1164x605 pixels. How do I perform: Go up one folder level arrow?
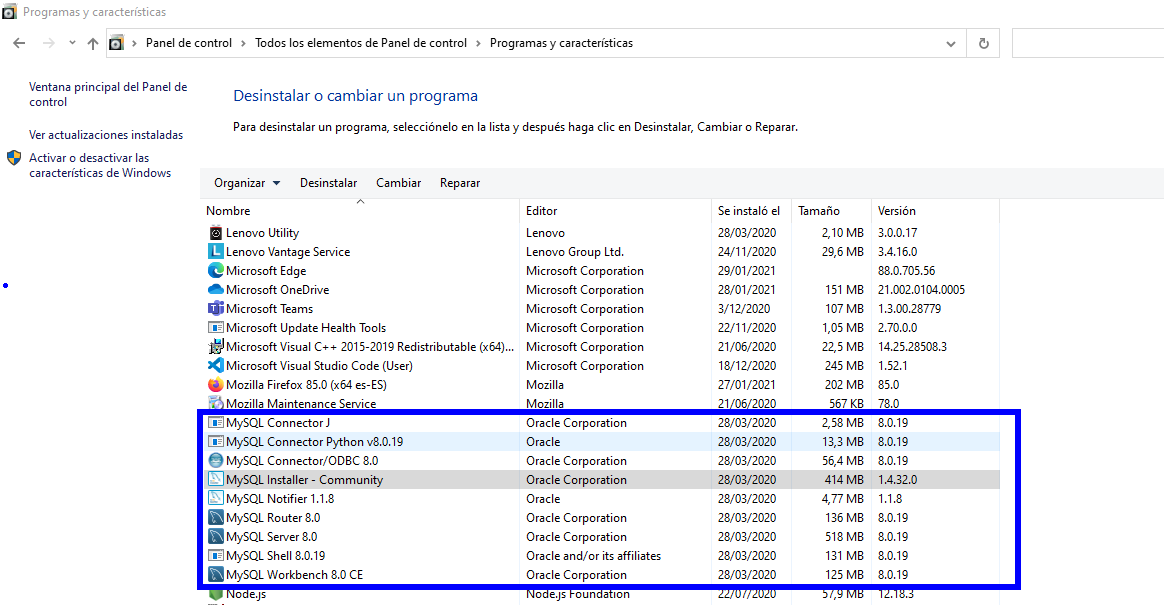pos(93,43)
